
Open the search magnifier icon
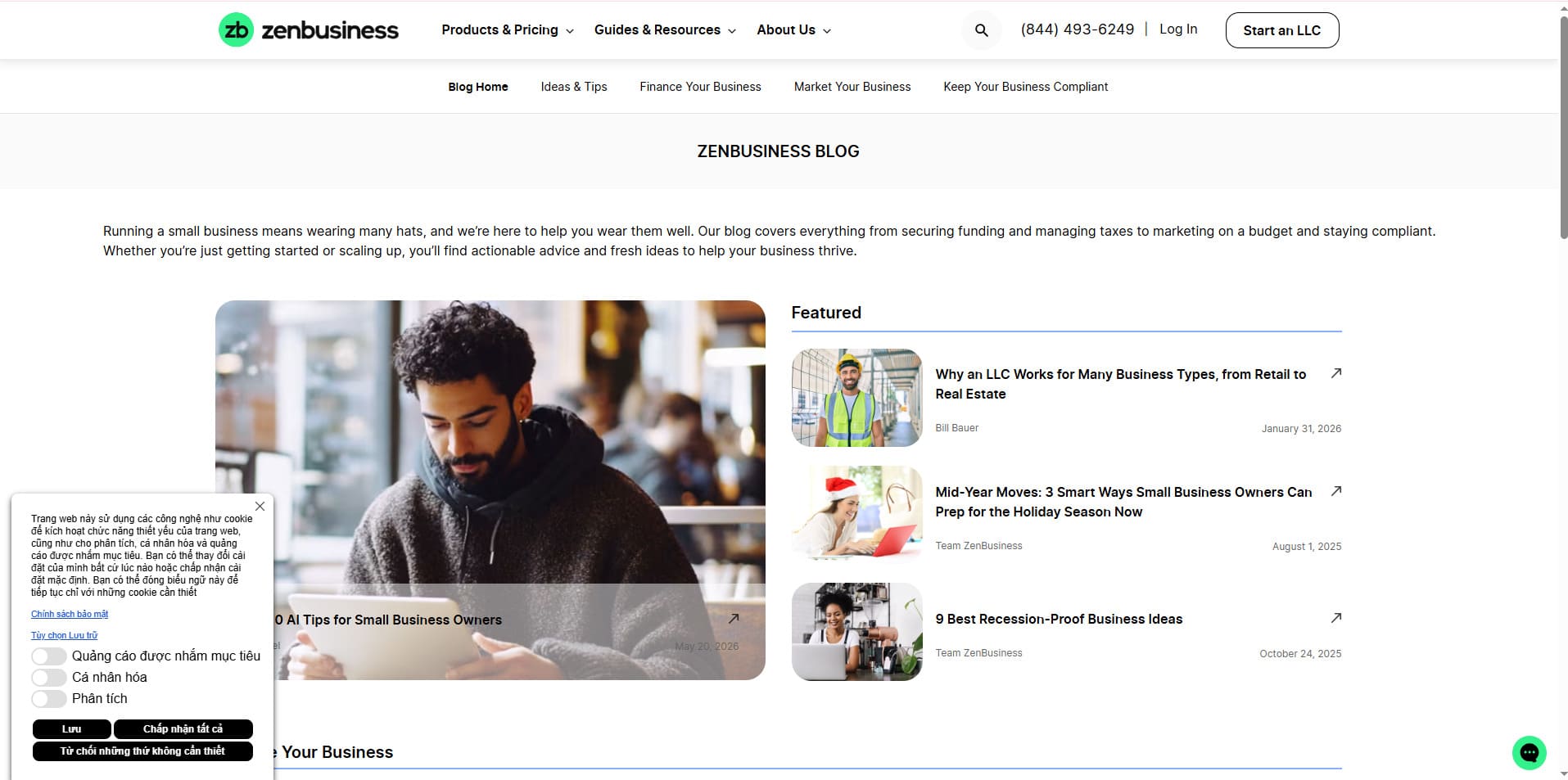(x=981, y=30)
